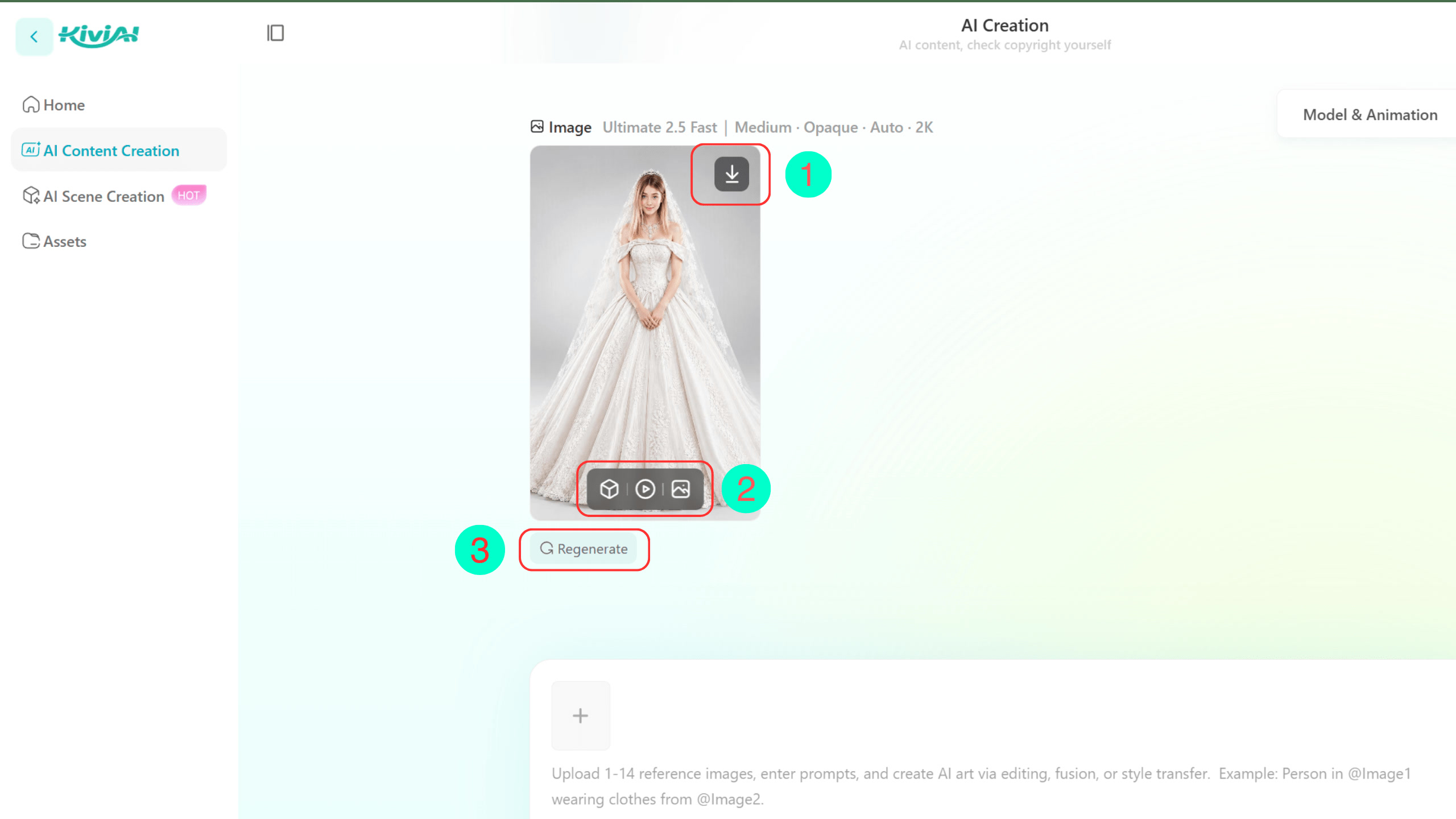Click the play-circle animation icon on the image
1456x819 pixels.
[645, 489]
